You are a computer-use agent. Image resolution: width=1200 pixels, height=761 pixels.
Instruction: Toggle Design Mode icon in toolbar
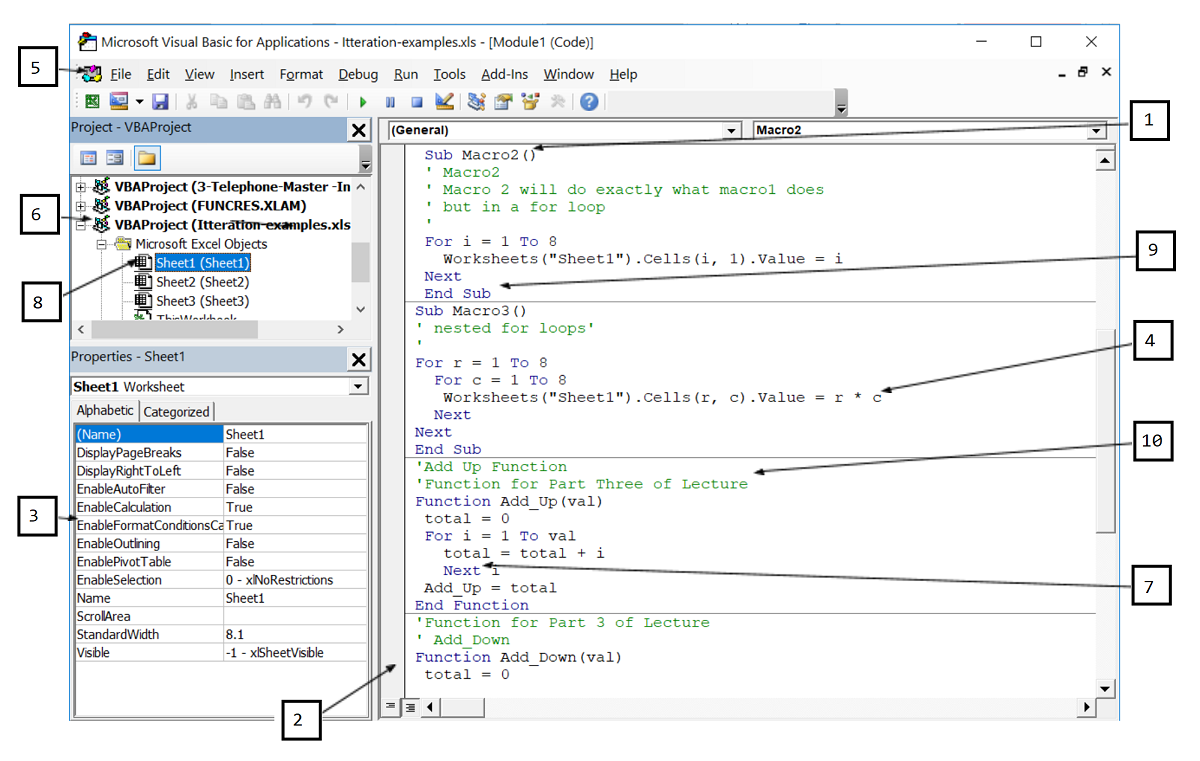click(445, 102)
